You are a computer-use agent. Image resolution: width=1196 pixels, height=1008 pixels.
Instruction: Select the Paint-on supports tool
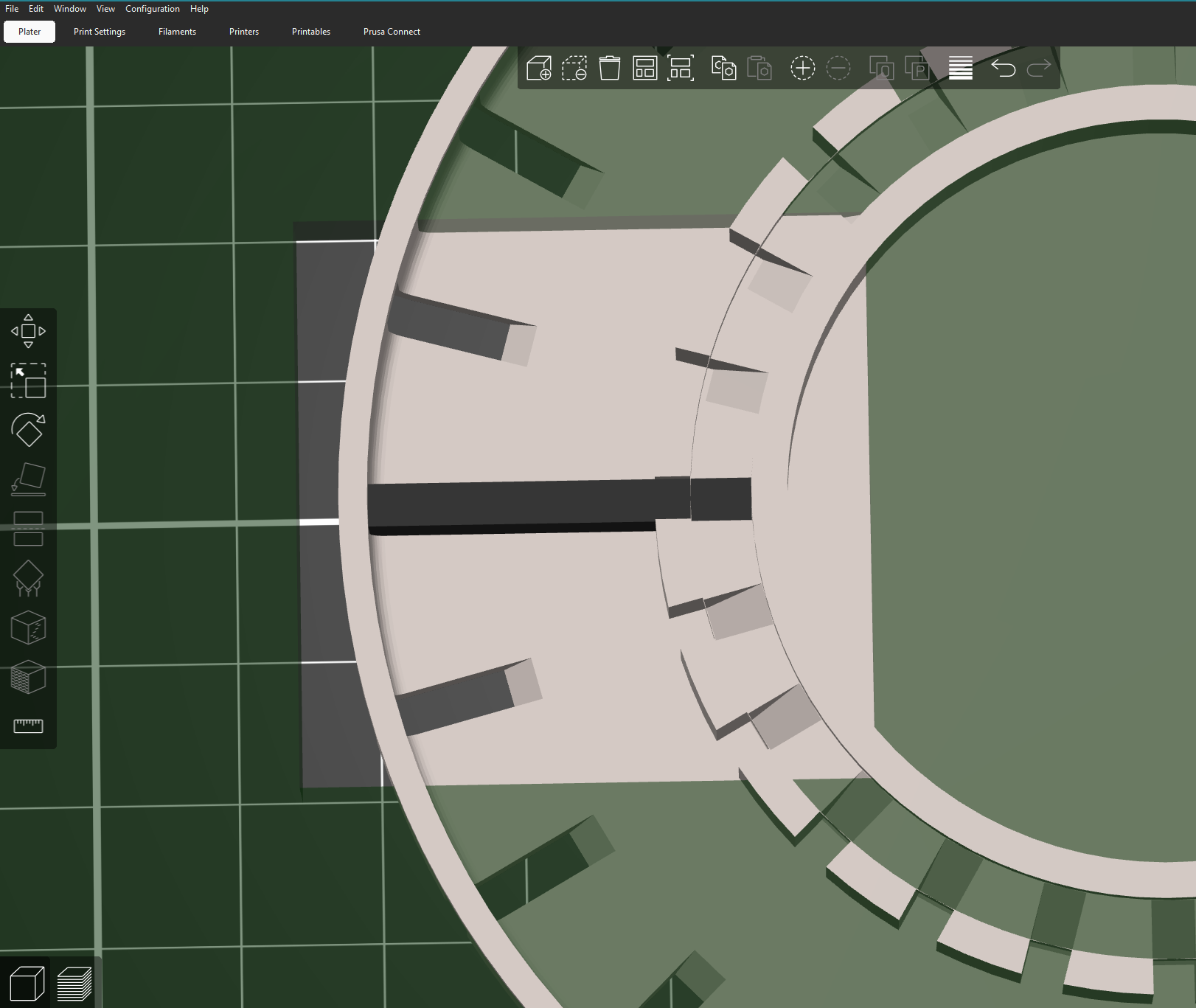click(x=28, y=677)
